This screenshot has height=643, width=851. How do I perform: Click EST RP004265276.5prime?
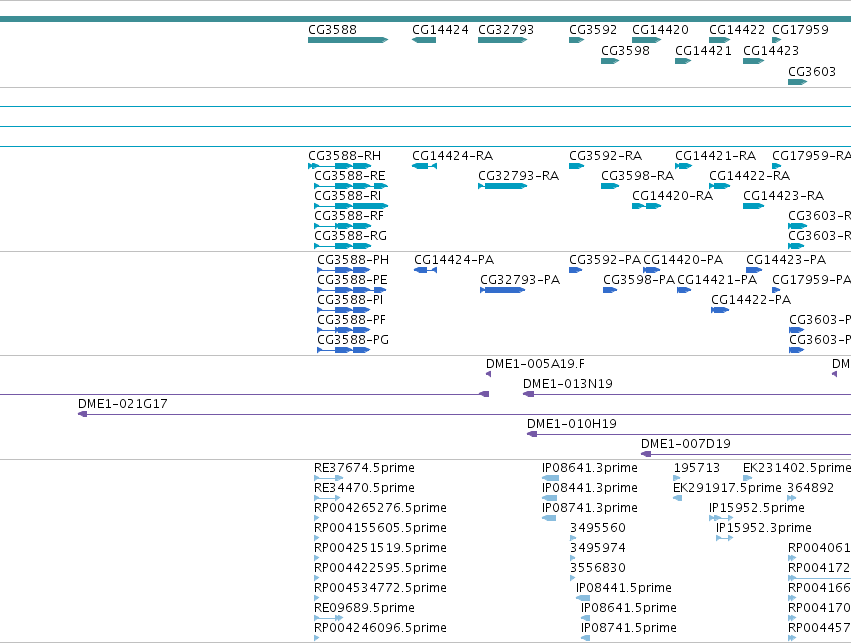tap(380, 508)
